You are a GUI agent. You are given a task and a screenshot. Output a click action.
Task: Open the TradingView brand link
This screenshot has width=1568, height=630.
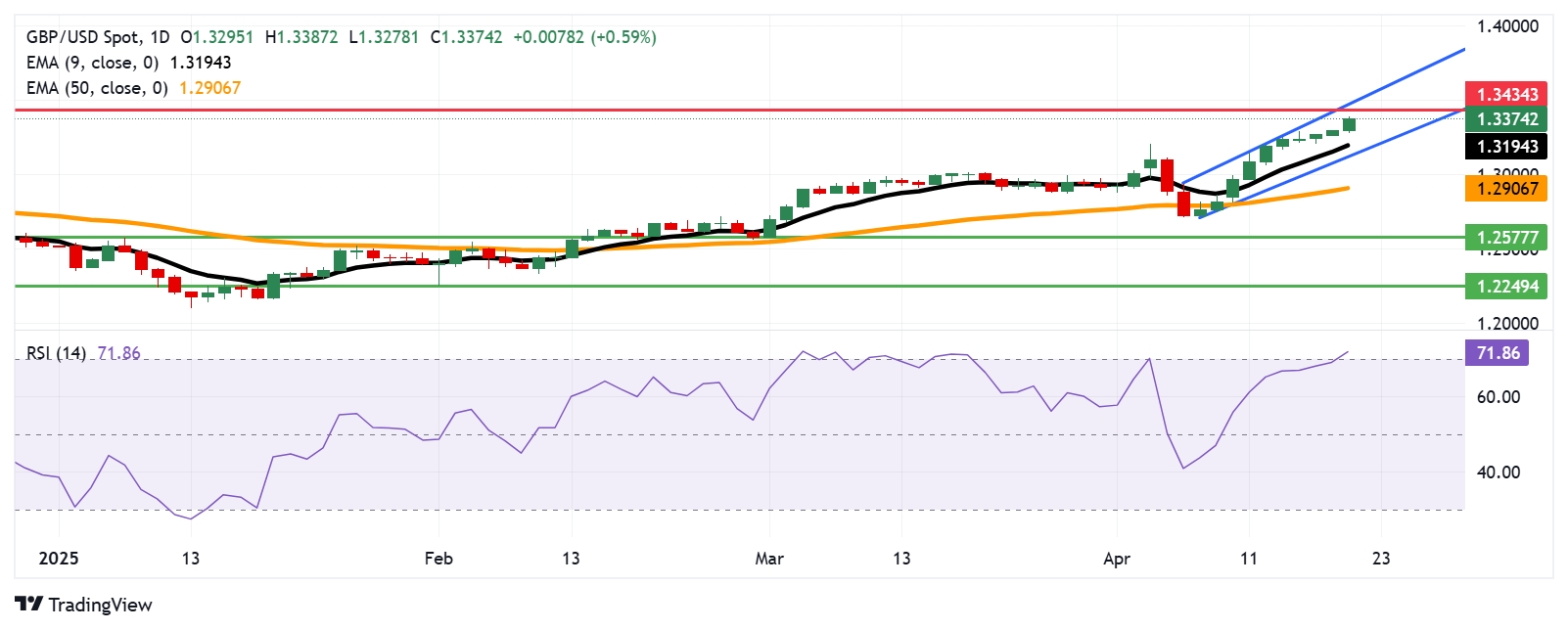tap(84, 605)
